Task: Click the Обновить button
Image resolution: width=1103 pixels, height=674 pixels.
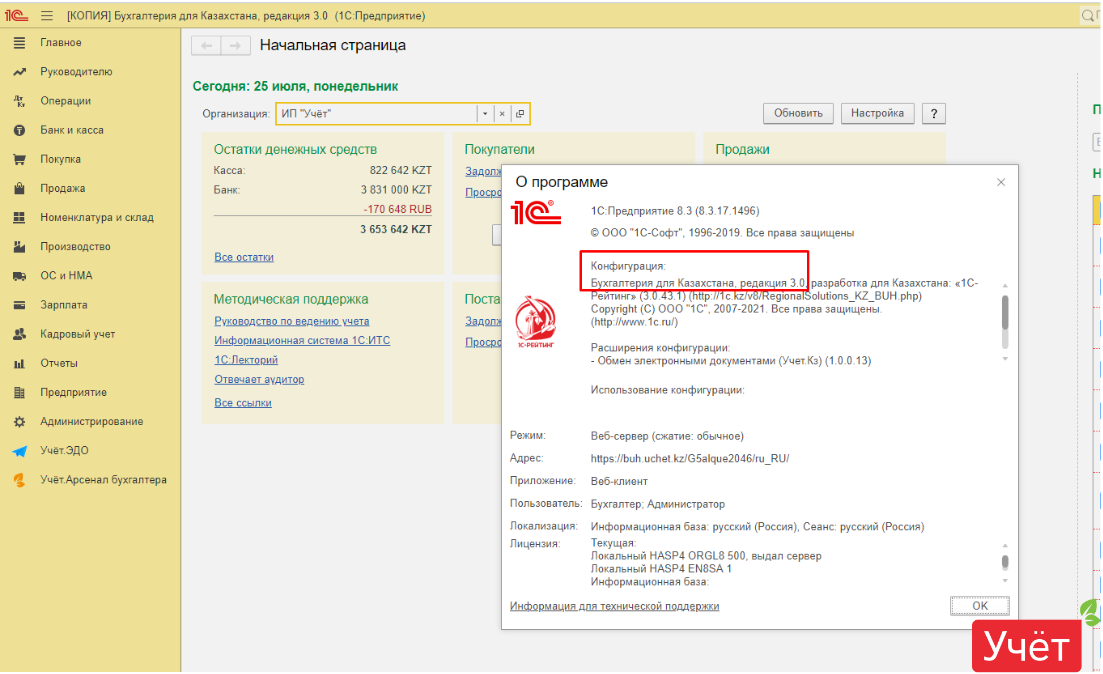Action: coord(798,113)
